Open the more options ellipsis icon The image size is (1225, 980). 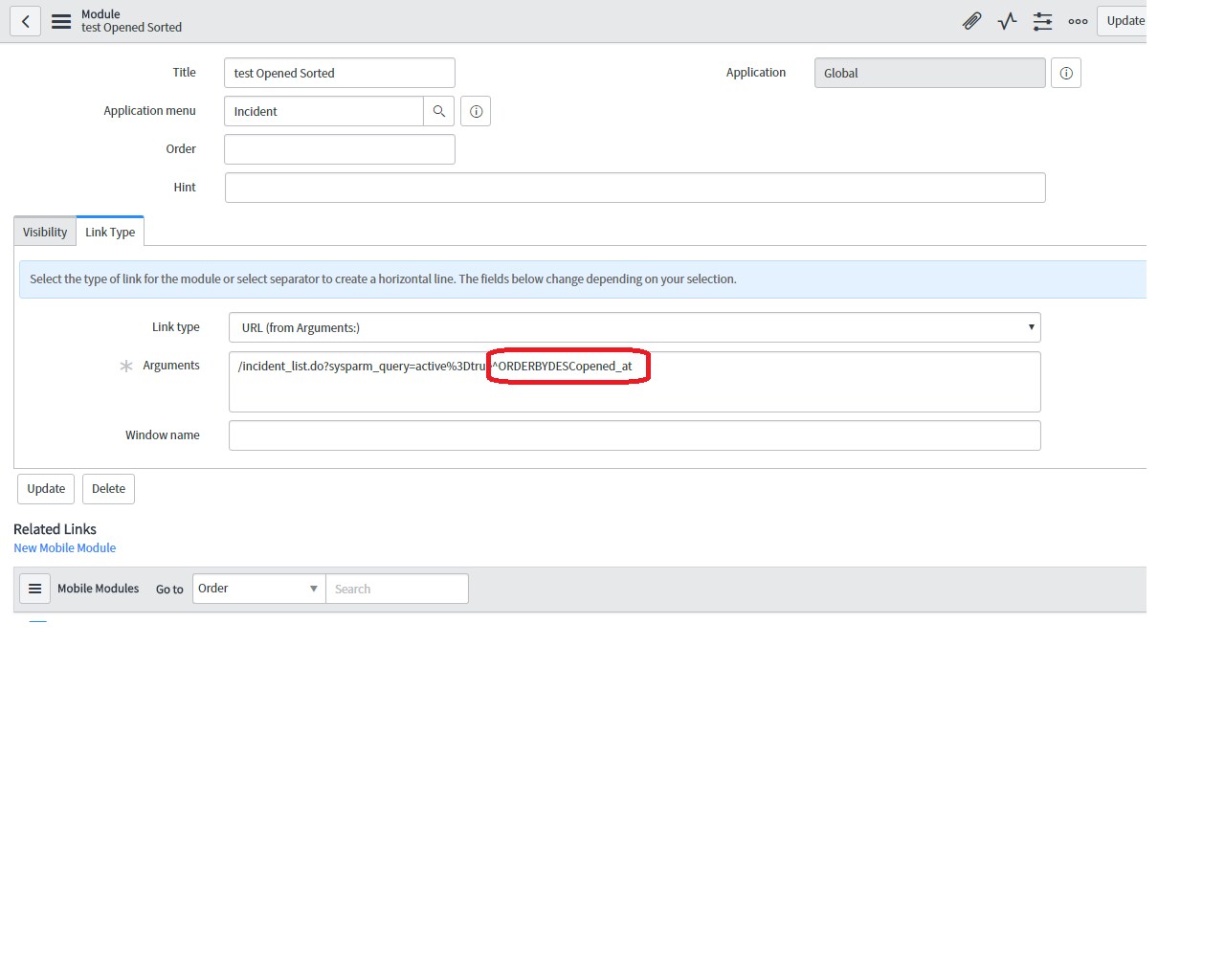[1078, 21]
